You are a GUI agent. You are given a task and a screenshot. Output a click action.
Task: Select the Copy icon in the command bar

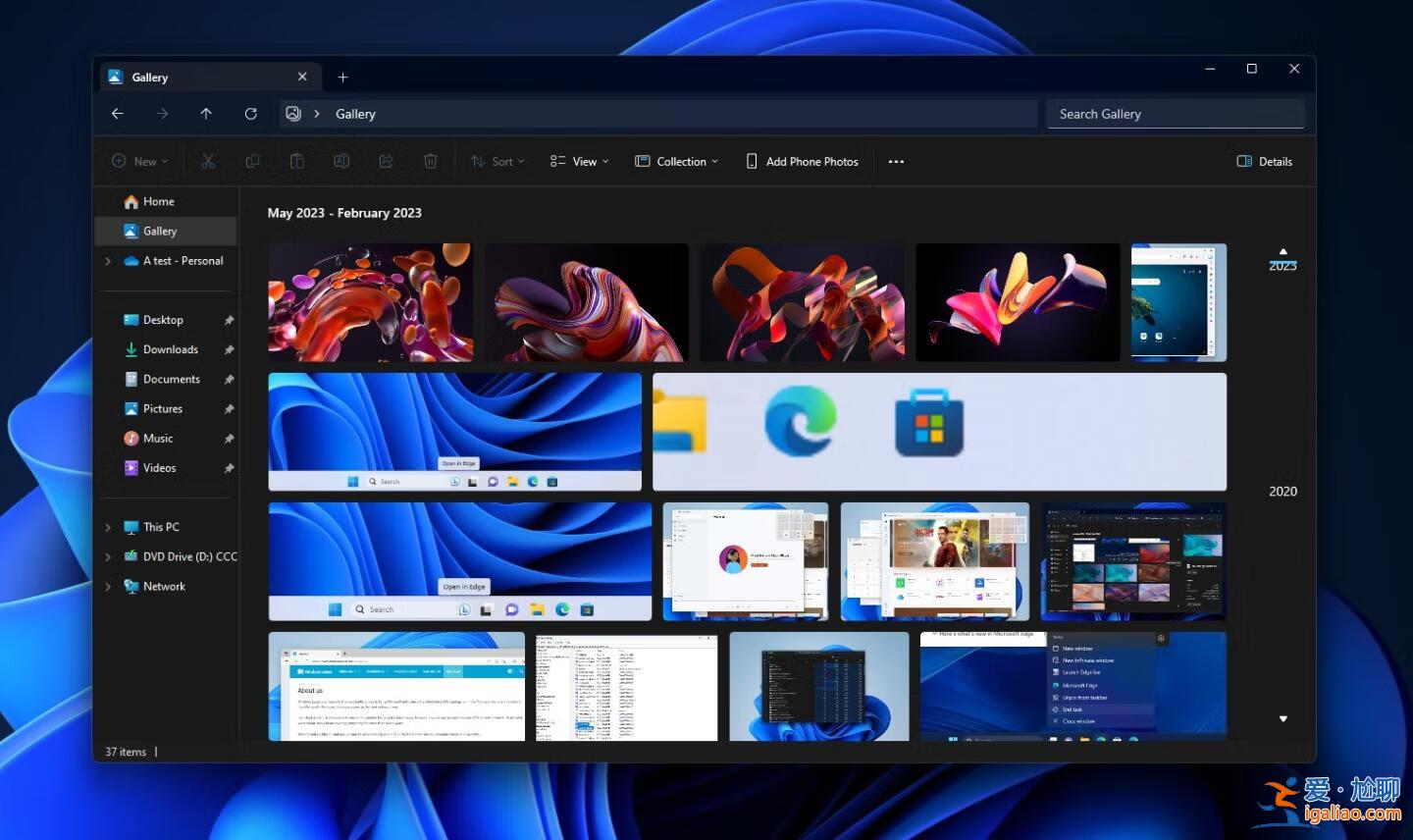[252, 161]
